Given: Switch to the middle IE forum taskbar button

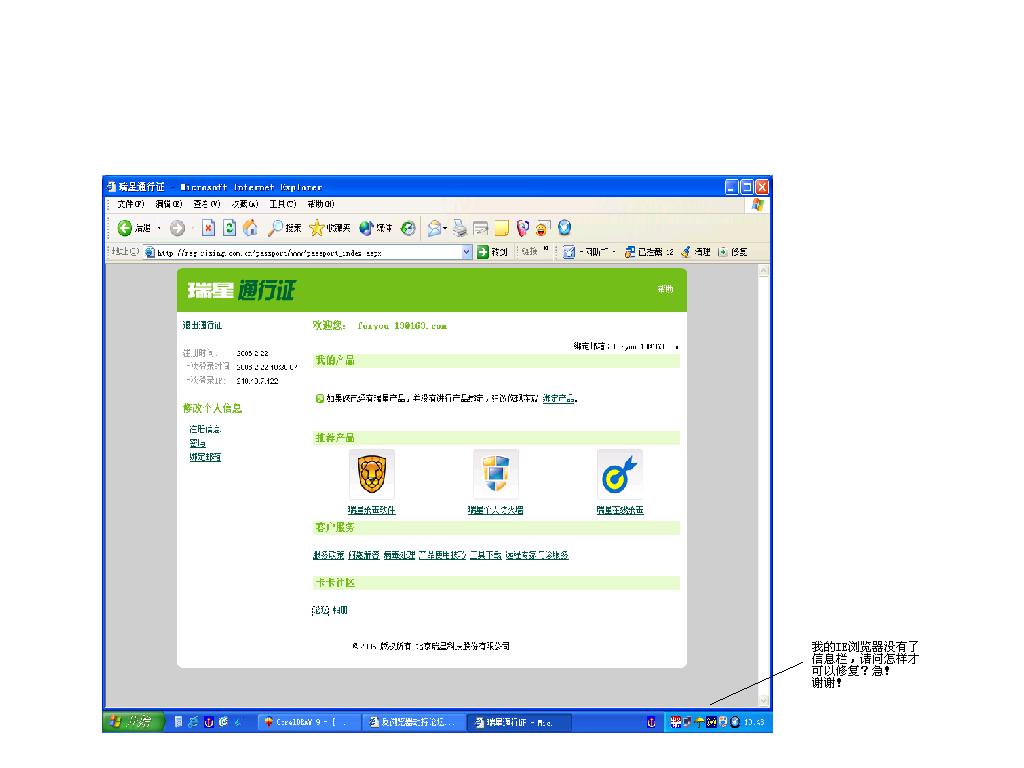Looking at the screenshot, I should pyautogui.click(x=413, y=722).
